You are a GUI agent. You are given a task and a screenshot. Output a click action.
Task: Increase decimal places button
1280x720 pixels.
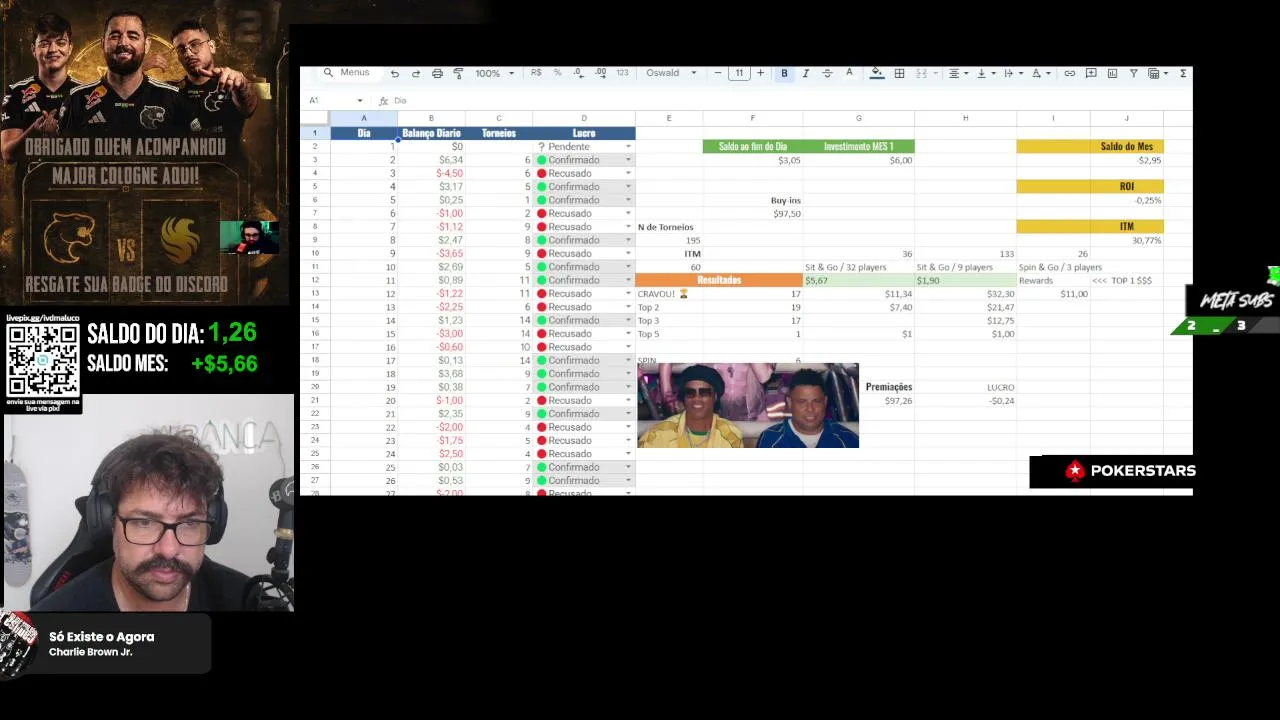coord(600,73)
